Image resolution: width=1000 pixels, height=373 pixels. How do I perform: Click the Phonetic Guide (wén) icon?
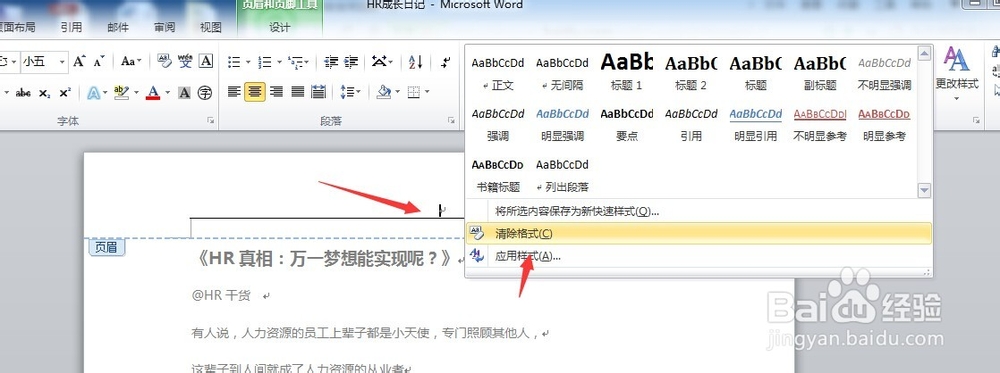click(185, 61)
